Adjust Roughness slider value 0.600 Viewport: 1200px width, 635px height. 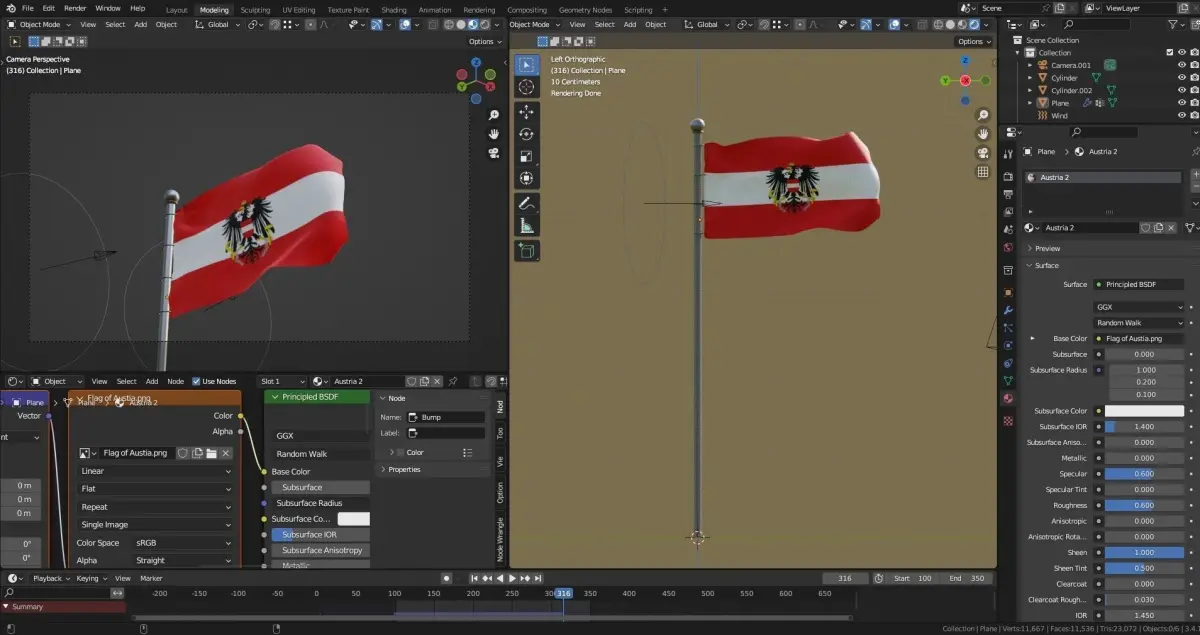[x=1144, y=505]
